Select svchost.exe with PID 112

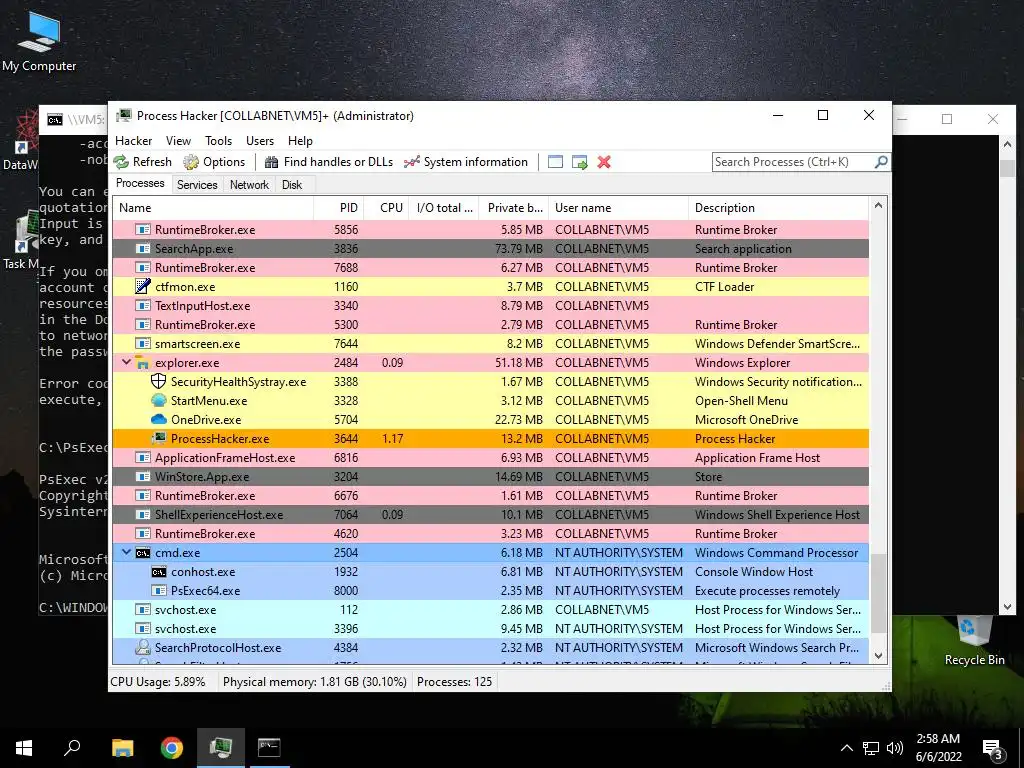point(491,609)
